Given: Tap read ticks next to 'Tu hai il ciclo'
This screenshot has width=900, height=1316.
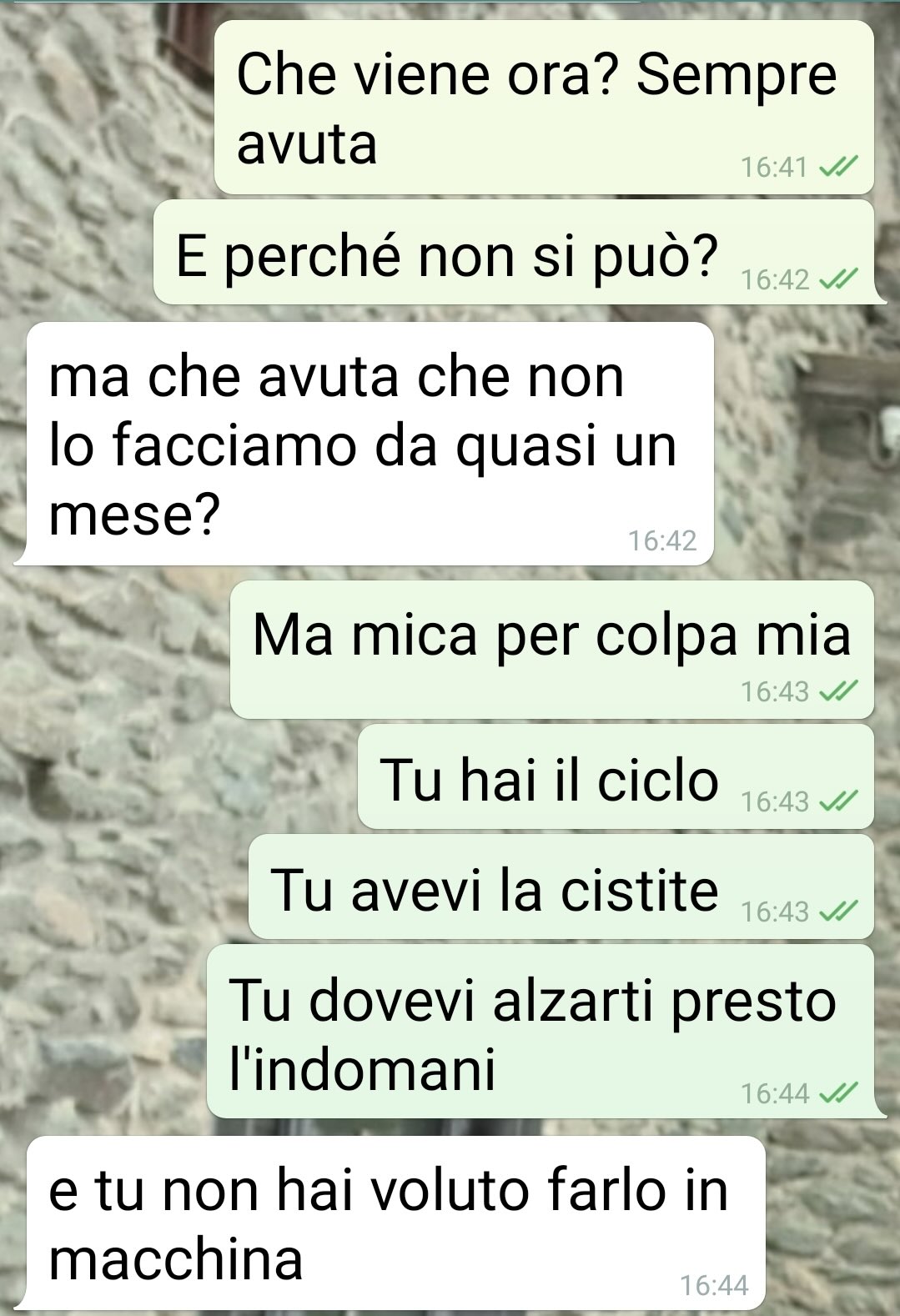Looking at the screenshot, I should tap(837, 801).
